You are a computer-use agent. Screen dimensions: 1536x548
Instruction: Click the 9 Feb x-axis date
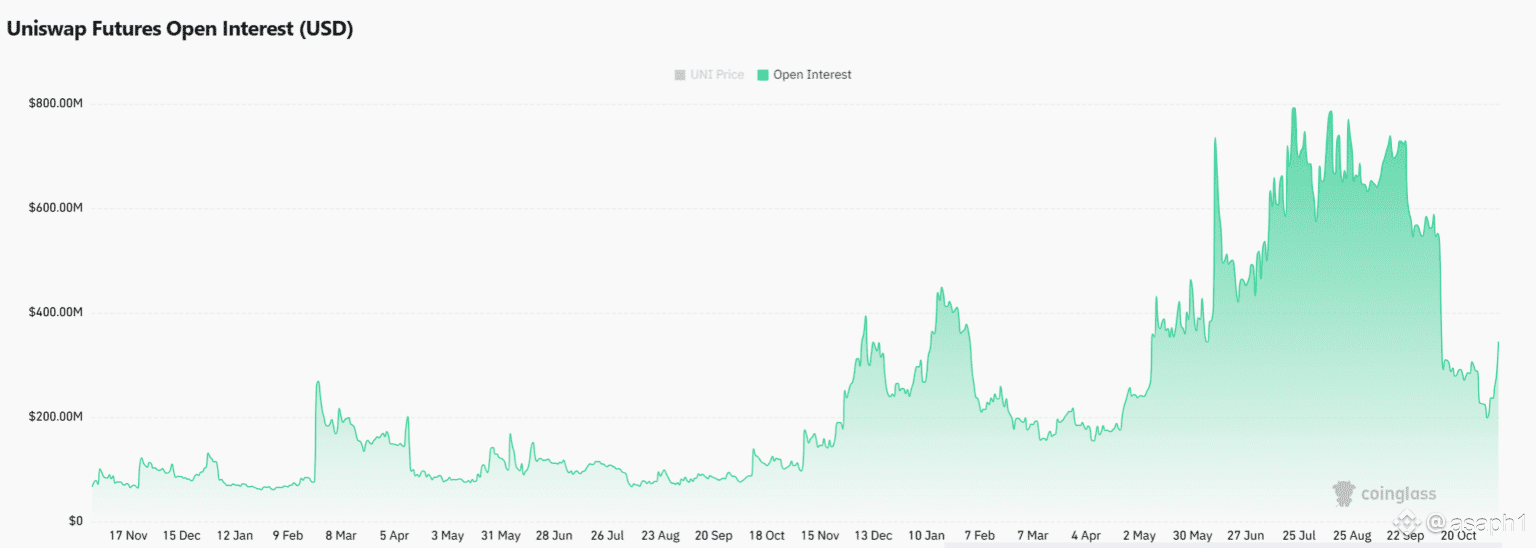coord(287,536)
